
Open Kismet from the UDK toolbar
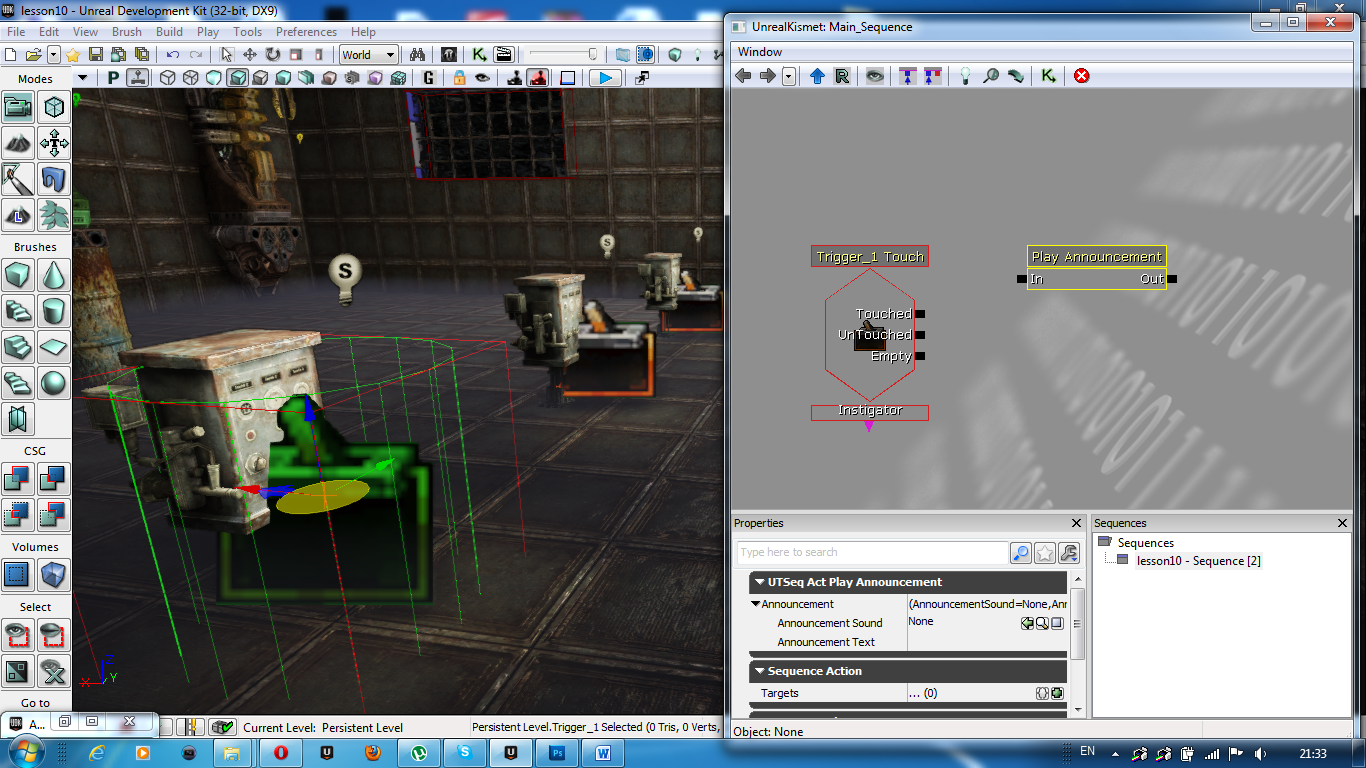[480, 54]
